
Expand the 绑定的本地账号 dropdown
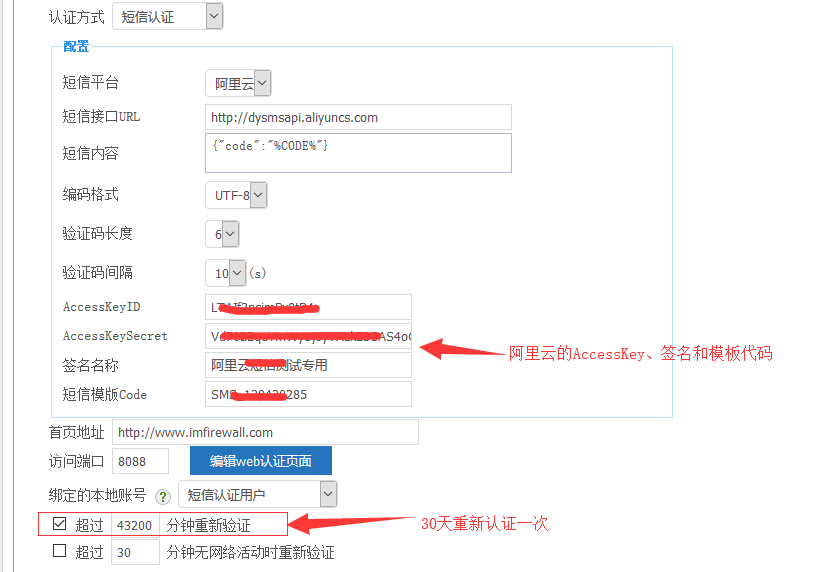(x=258, y=494)
